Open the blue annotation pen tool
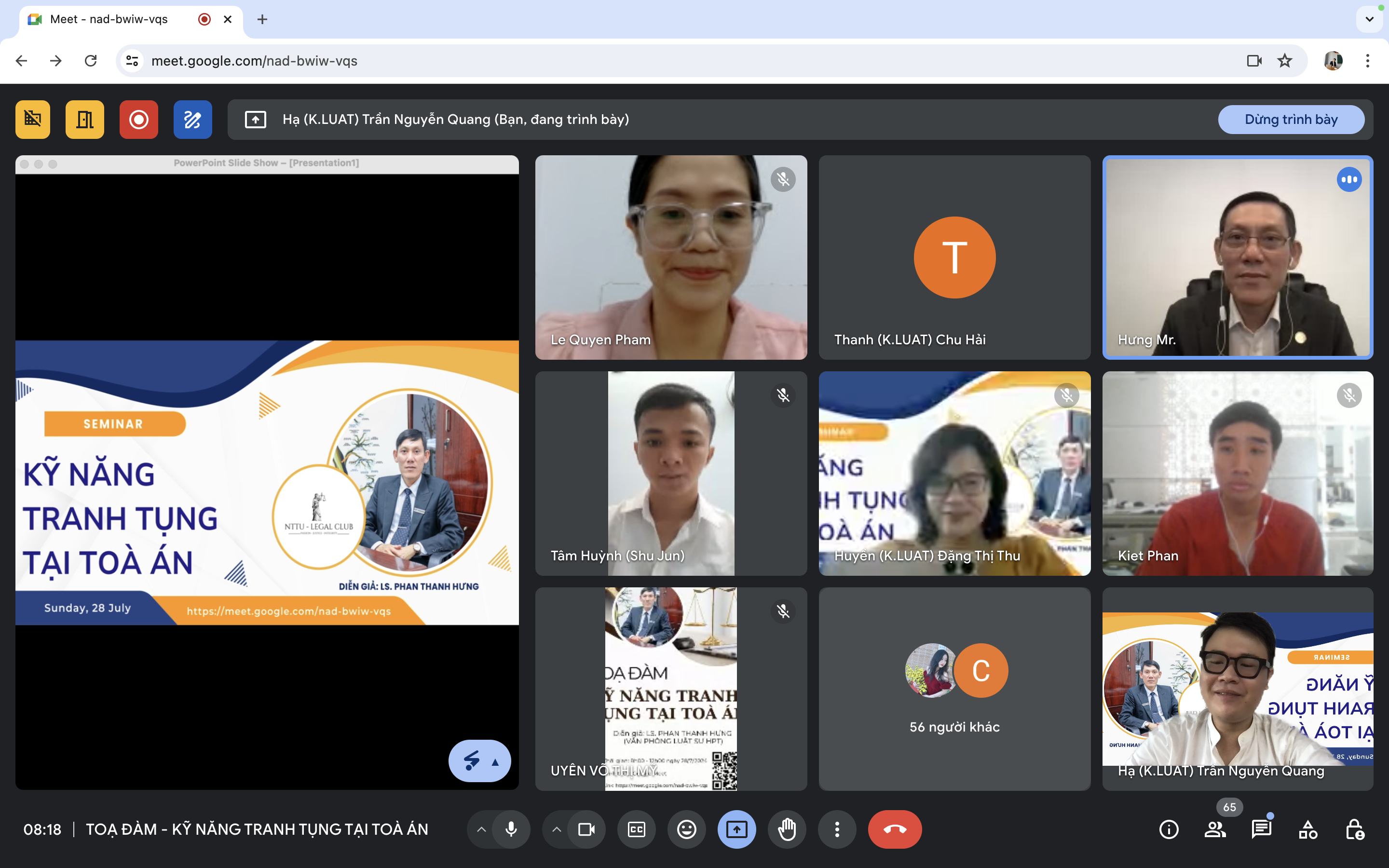 coord(192,120)
